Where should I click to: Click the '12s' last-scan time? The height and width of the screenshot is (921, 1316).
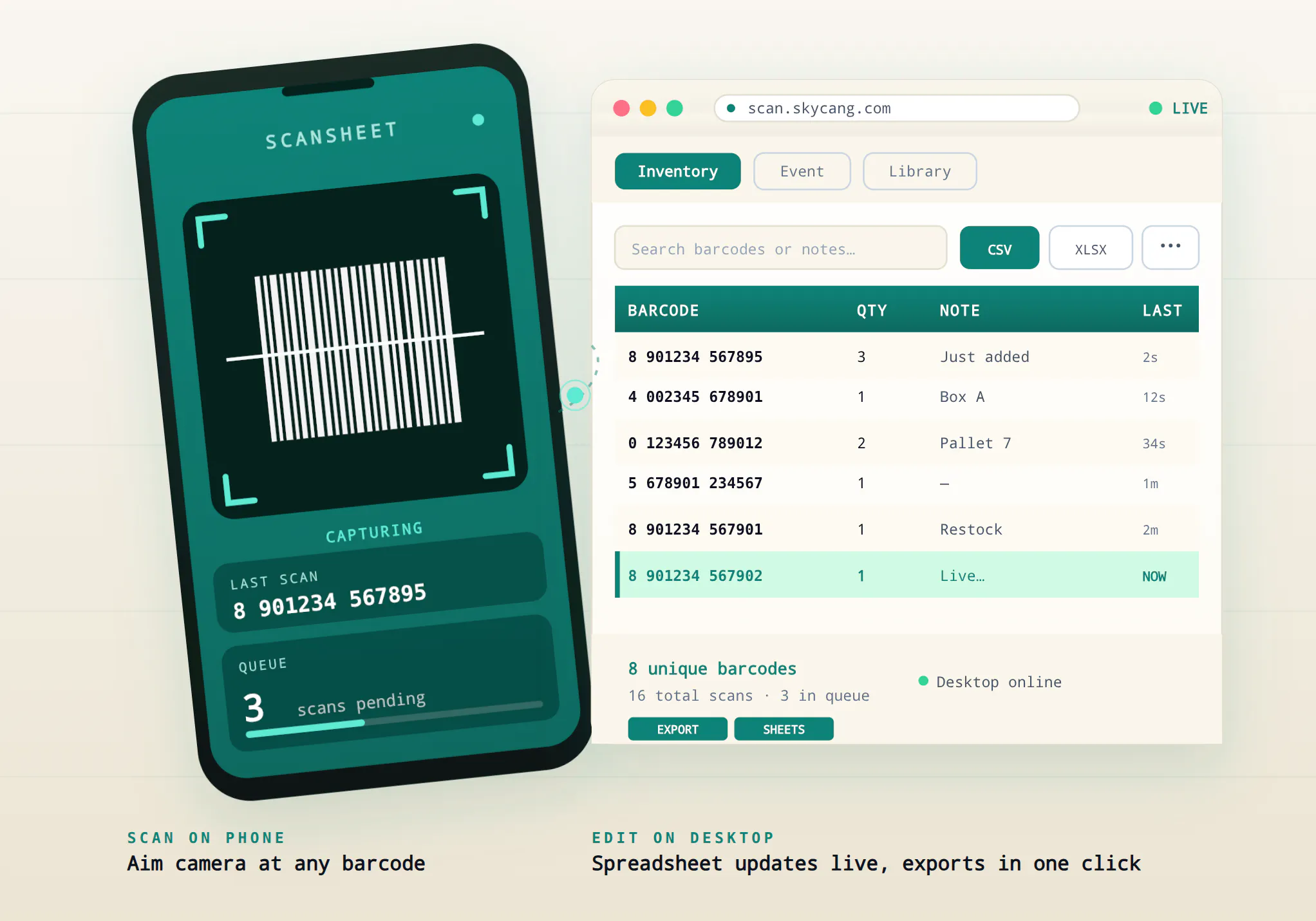click(x=1154, y=397)
